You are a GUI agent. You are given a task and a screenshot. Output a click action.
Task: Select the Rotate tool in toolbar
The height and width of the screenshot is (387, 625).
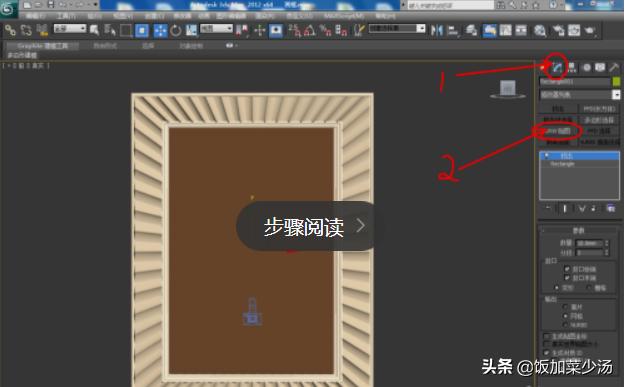175,31
